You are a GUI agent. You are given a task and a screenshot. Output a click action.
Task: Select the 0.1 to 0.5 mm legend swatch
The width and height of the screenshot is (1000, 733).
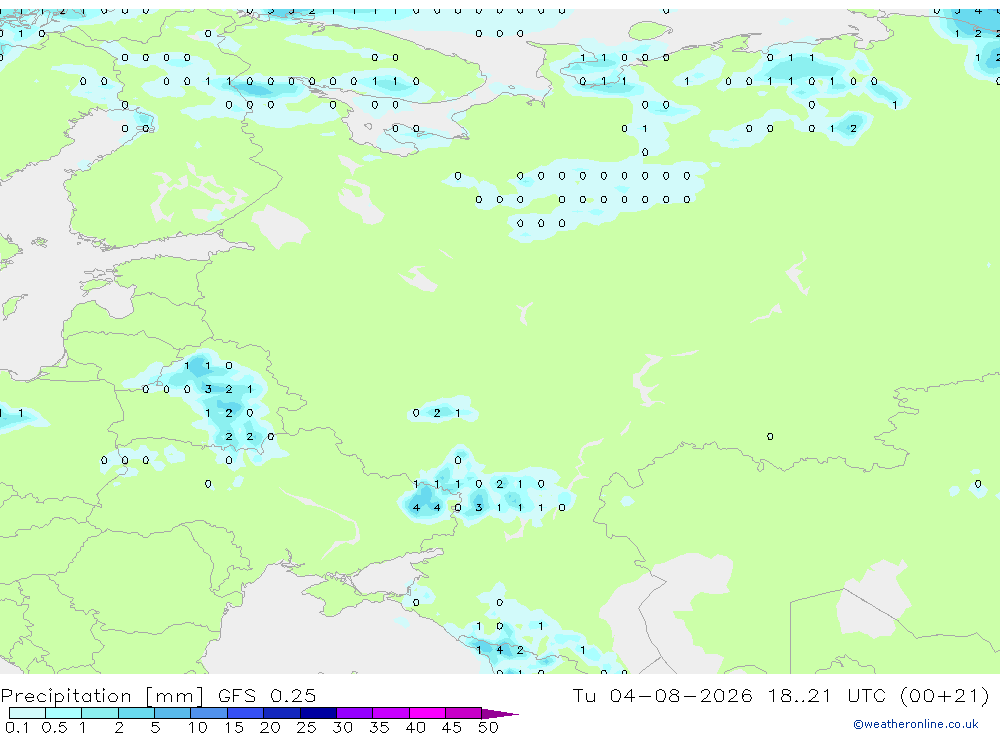(27, 713)
